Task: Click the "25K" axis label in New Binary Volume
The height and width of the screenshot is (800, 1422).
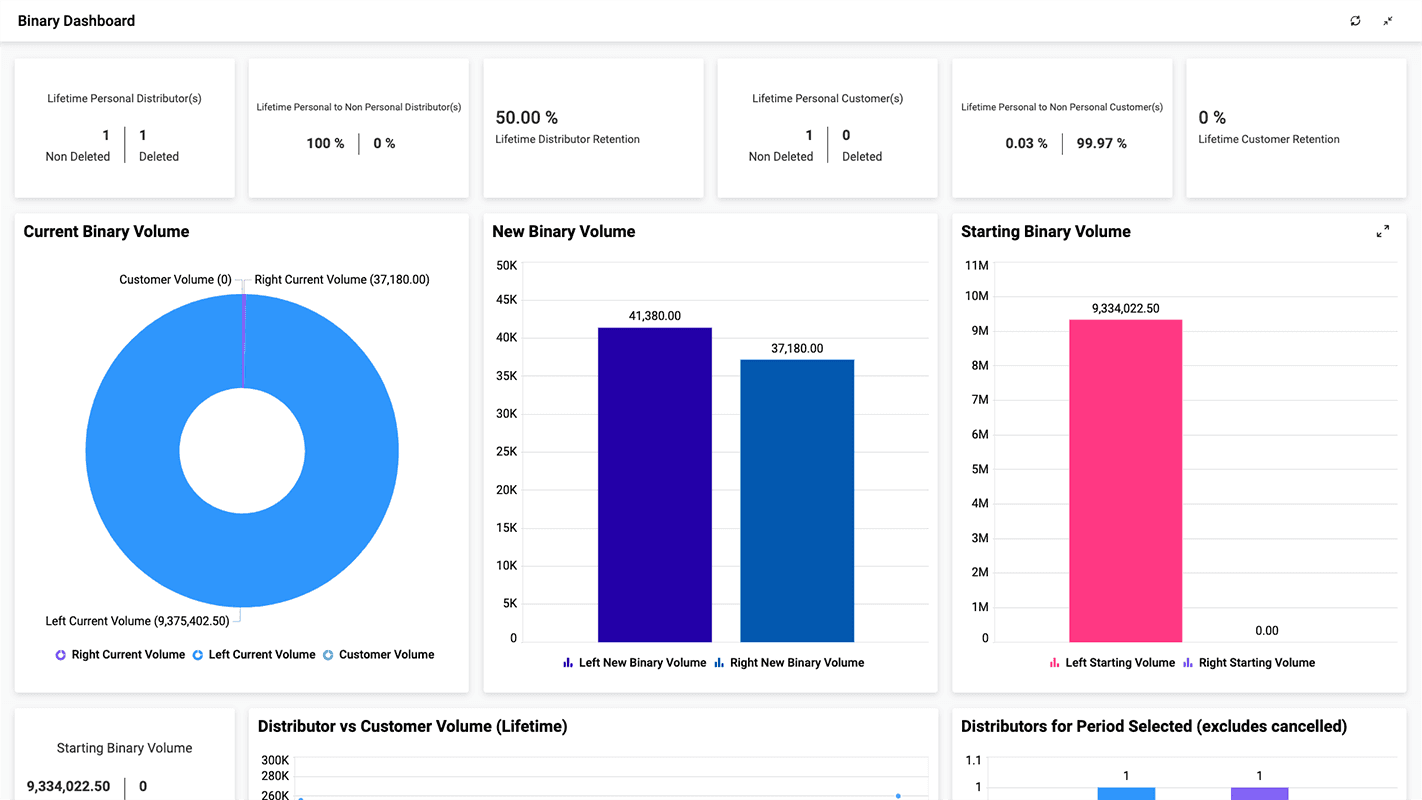Action: tap(507, 452)
